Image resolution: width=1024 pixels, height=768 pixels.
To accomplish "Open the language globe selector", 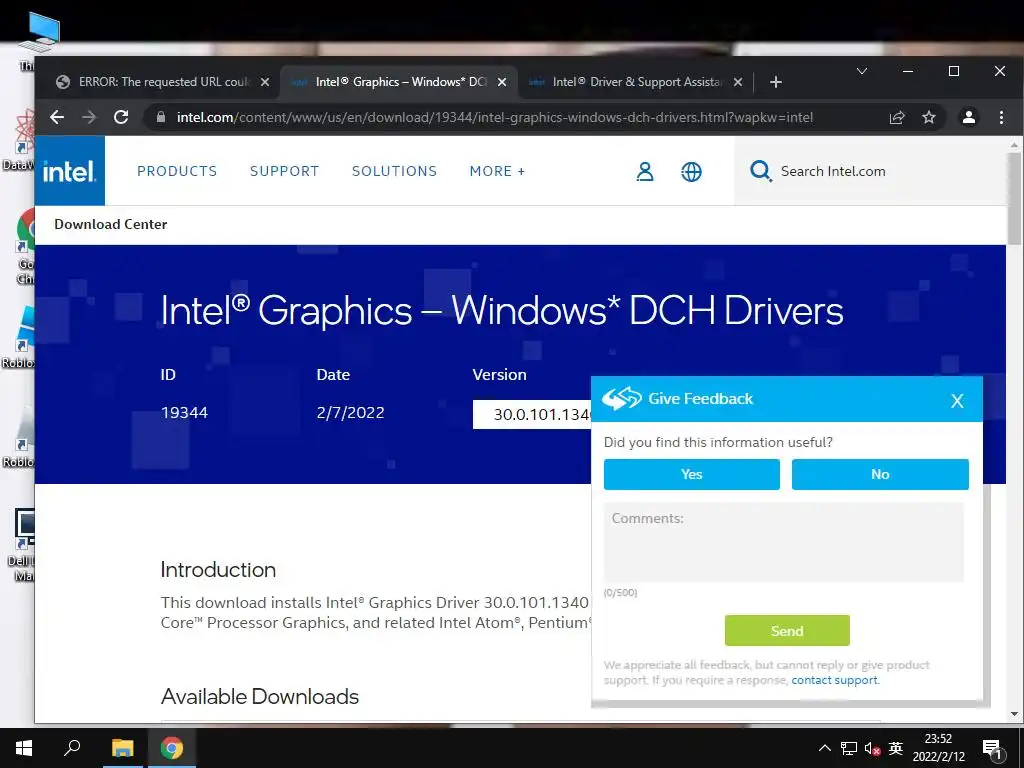I will click(x=691, y=171).
